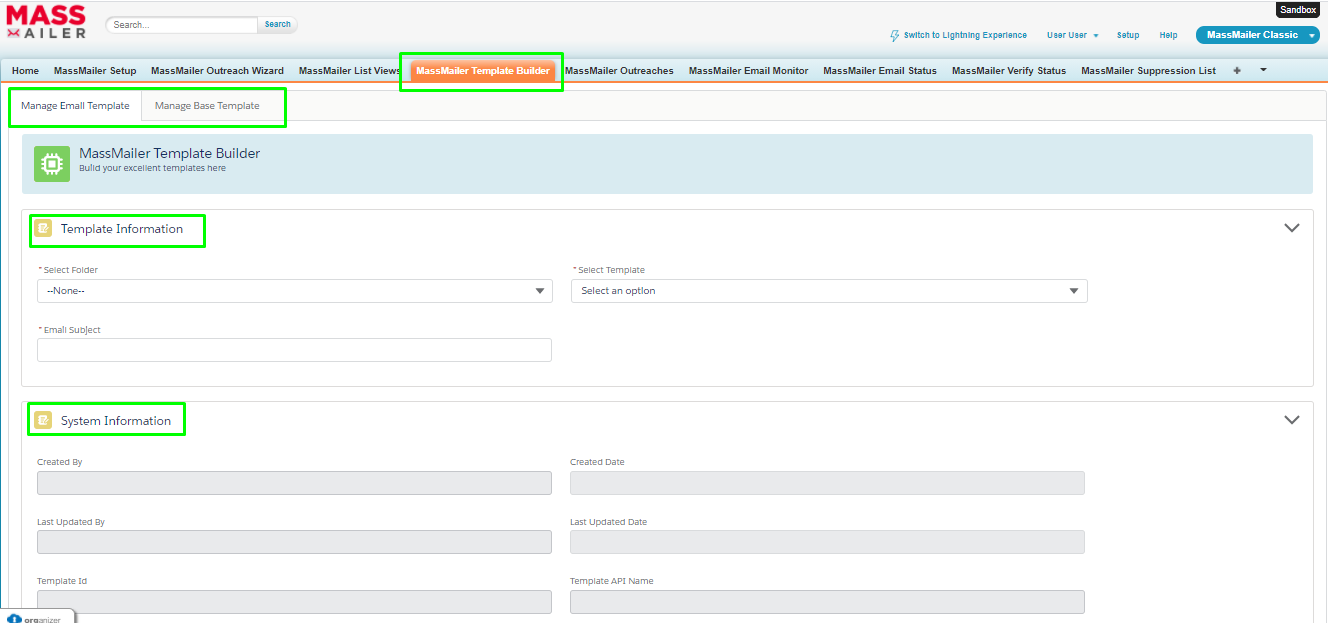This screenshot has height=623, width=1328.
Task: Click the System Information section icon
Action: click(x=43, y=419)
